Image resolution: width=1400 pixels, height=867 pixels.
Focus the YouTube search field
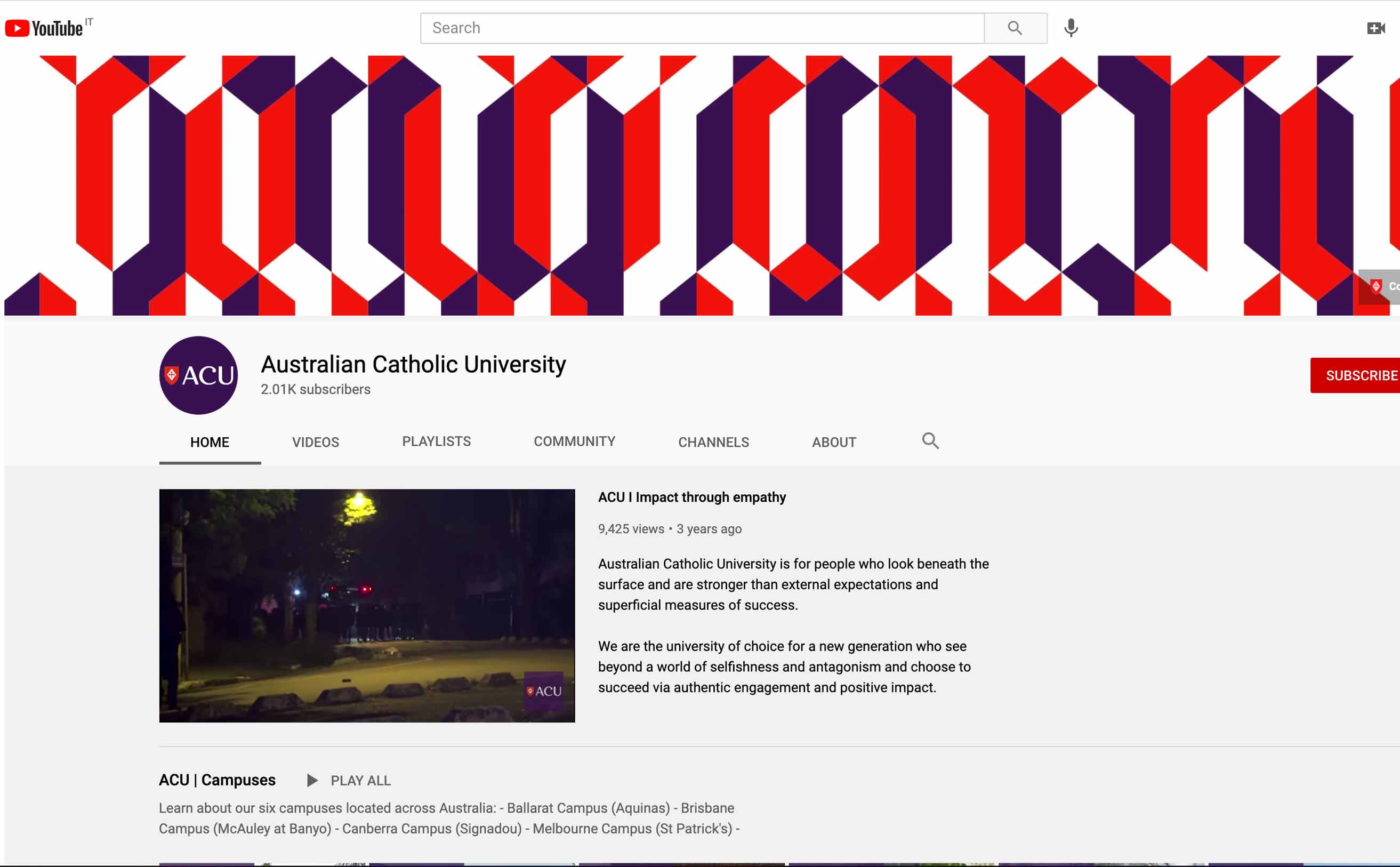point(702,28)
